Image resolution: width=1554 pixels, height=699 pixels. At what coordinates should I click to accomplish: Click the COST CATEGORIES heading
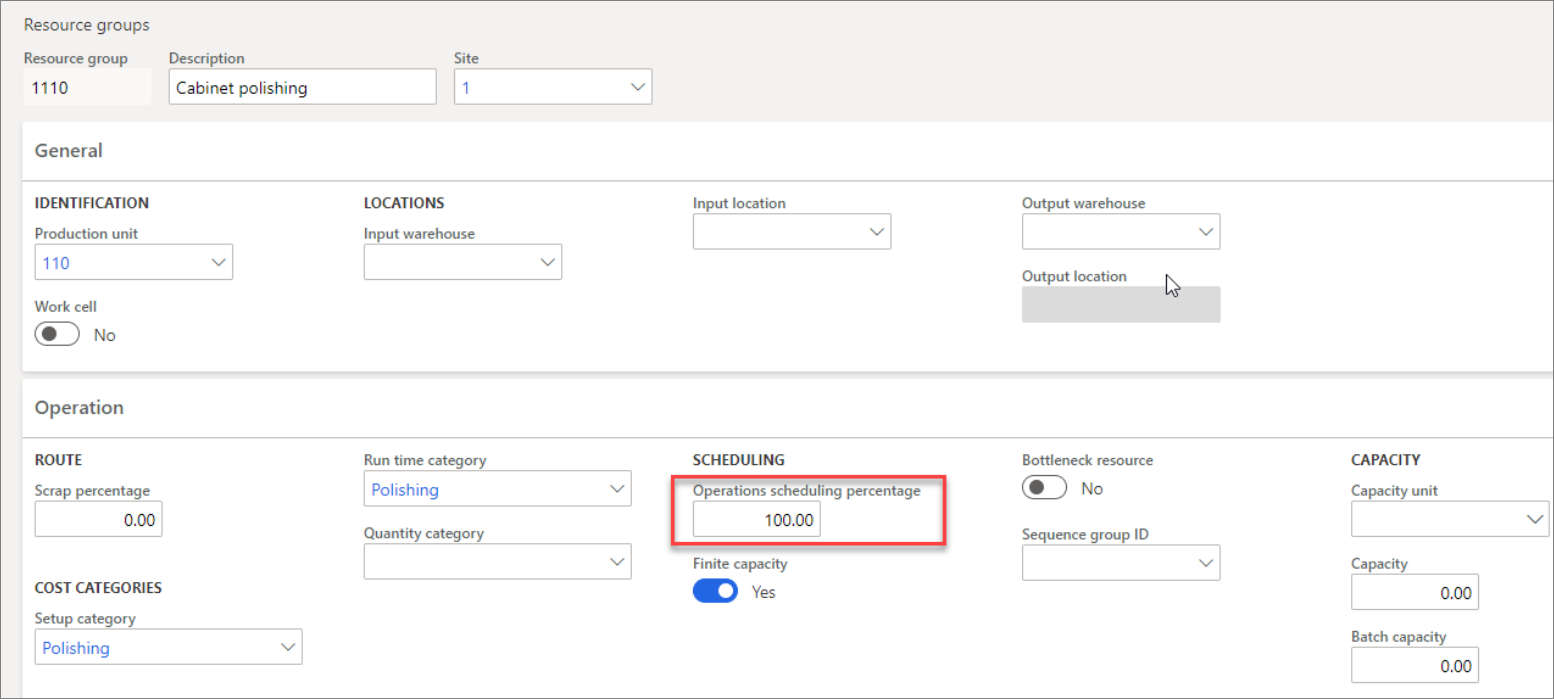[98, 587]
